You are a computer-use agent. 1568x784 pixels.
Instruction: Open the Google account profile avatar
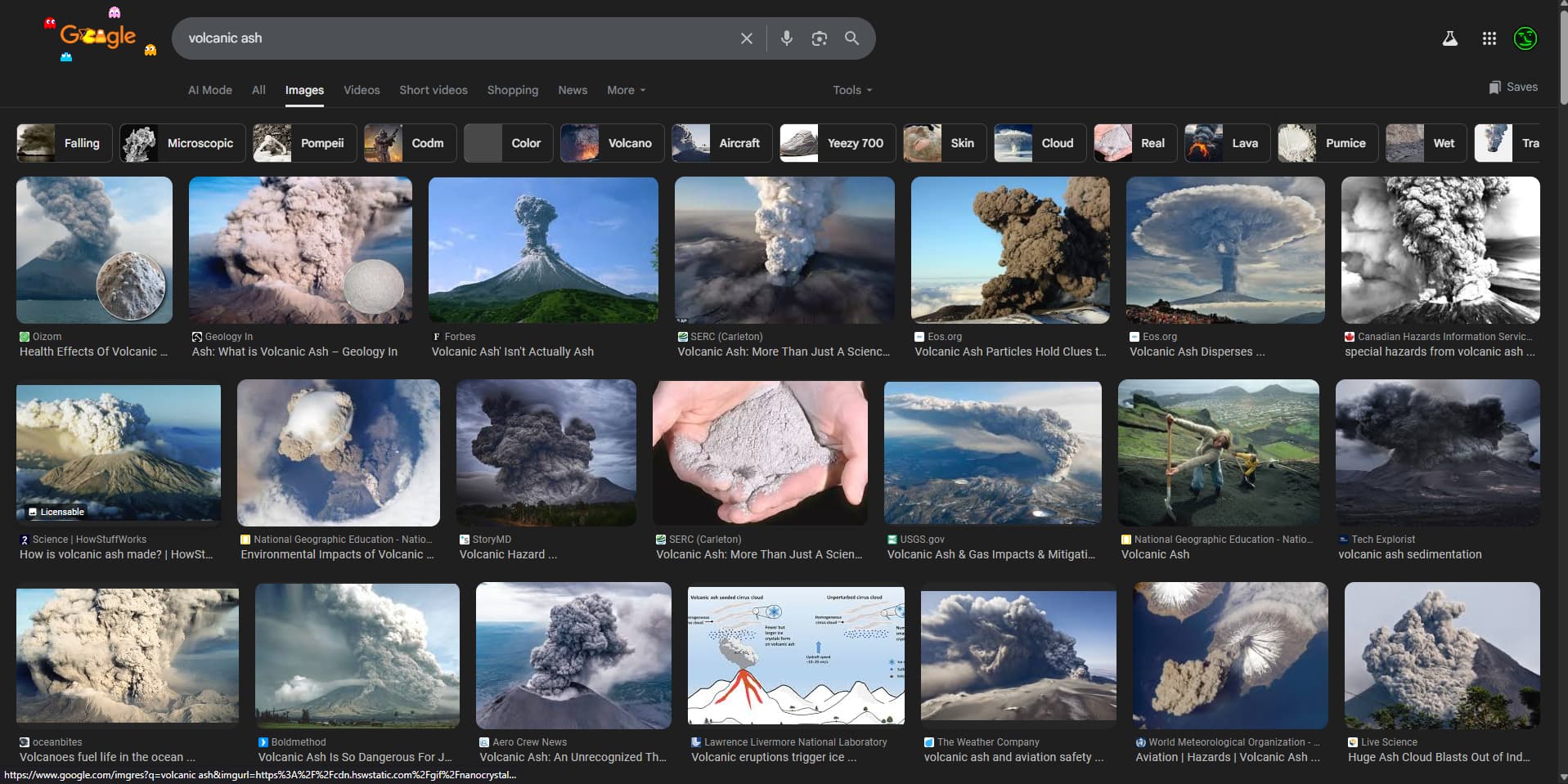tap(1525, 38)
